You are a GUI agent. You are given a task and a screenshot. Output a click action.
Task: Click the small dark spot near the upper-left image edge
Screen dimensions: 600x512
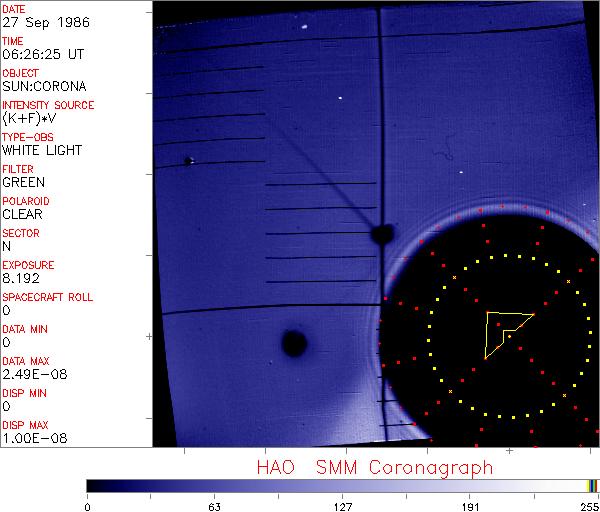tap(188, 160)
